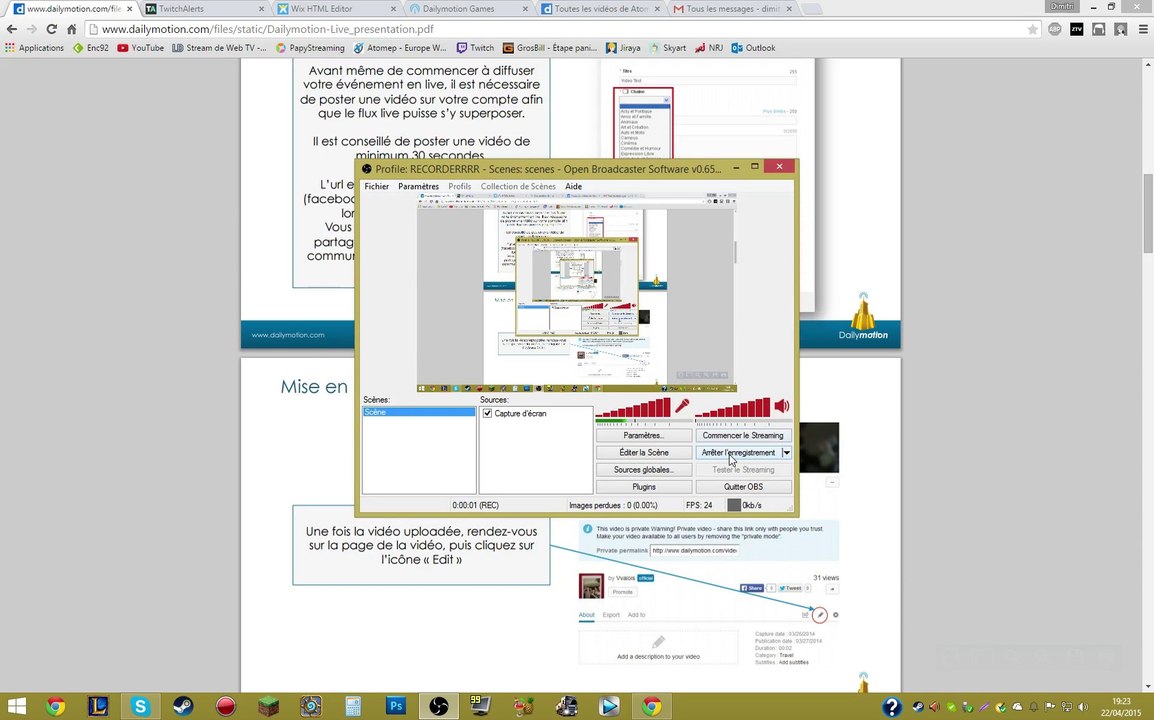Click the red record-circle taskbar icon
The image size is (1154, 720).
226,707
